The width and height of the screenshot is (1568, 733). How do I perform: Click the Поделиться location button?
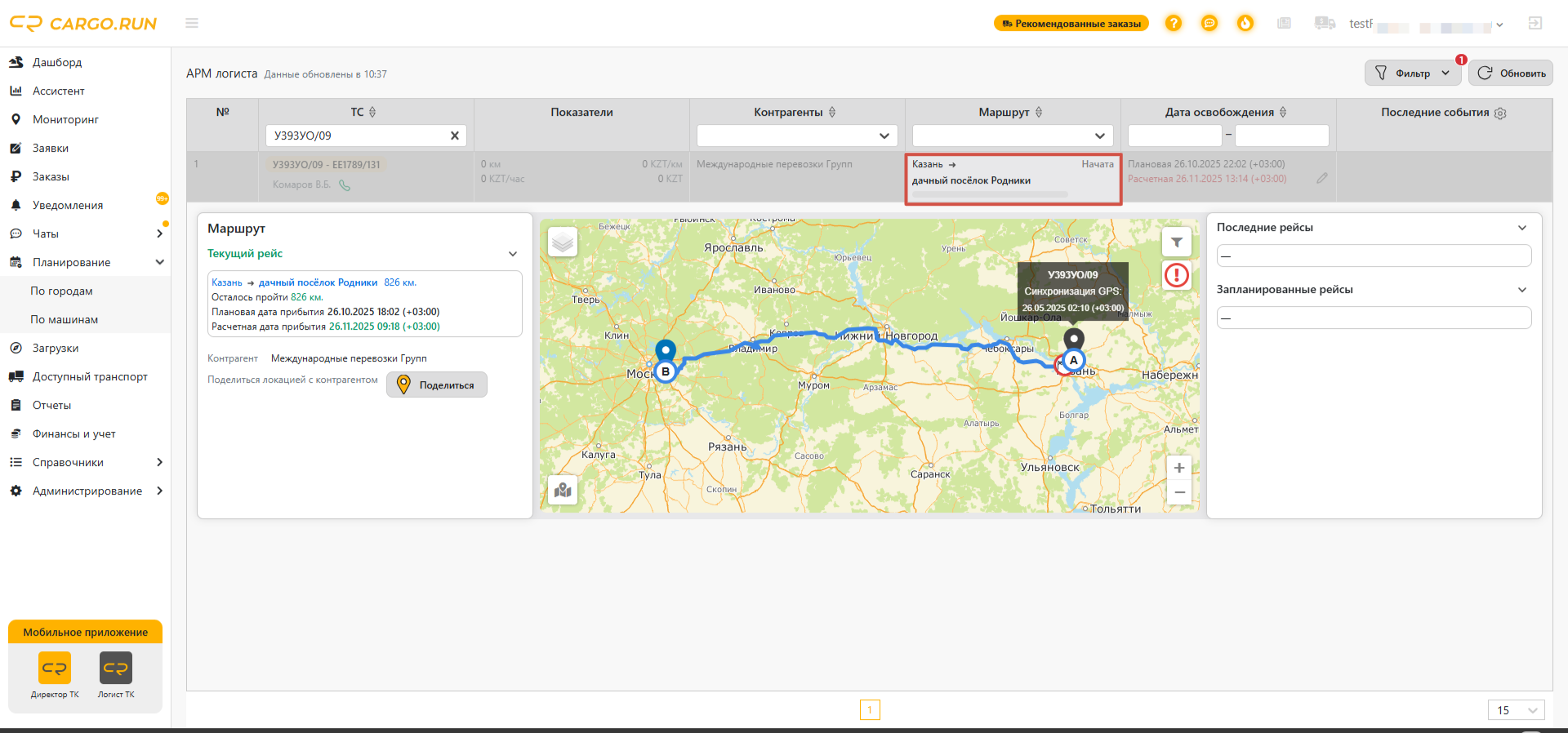(x=437, y=384)
